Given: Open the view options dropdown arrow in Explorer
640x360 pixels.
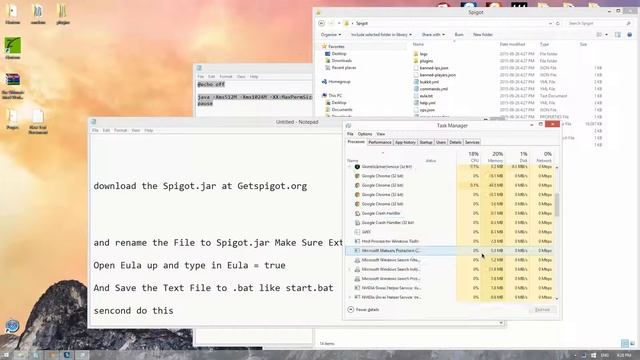Looking at the screenshot, I should tap(606, 35).
